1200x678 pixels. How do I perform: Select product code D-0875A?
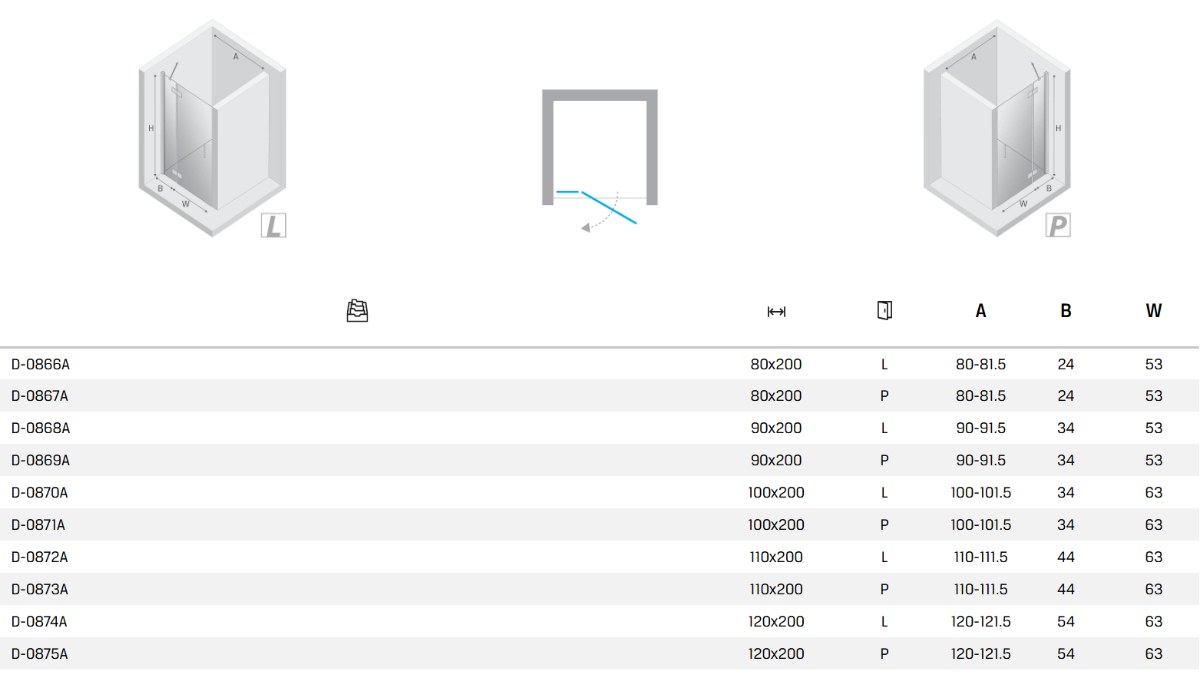[40, 654]
